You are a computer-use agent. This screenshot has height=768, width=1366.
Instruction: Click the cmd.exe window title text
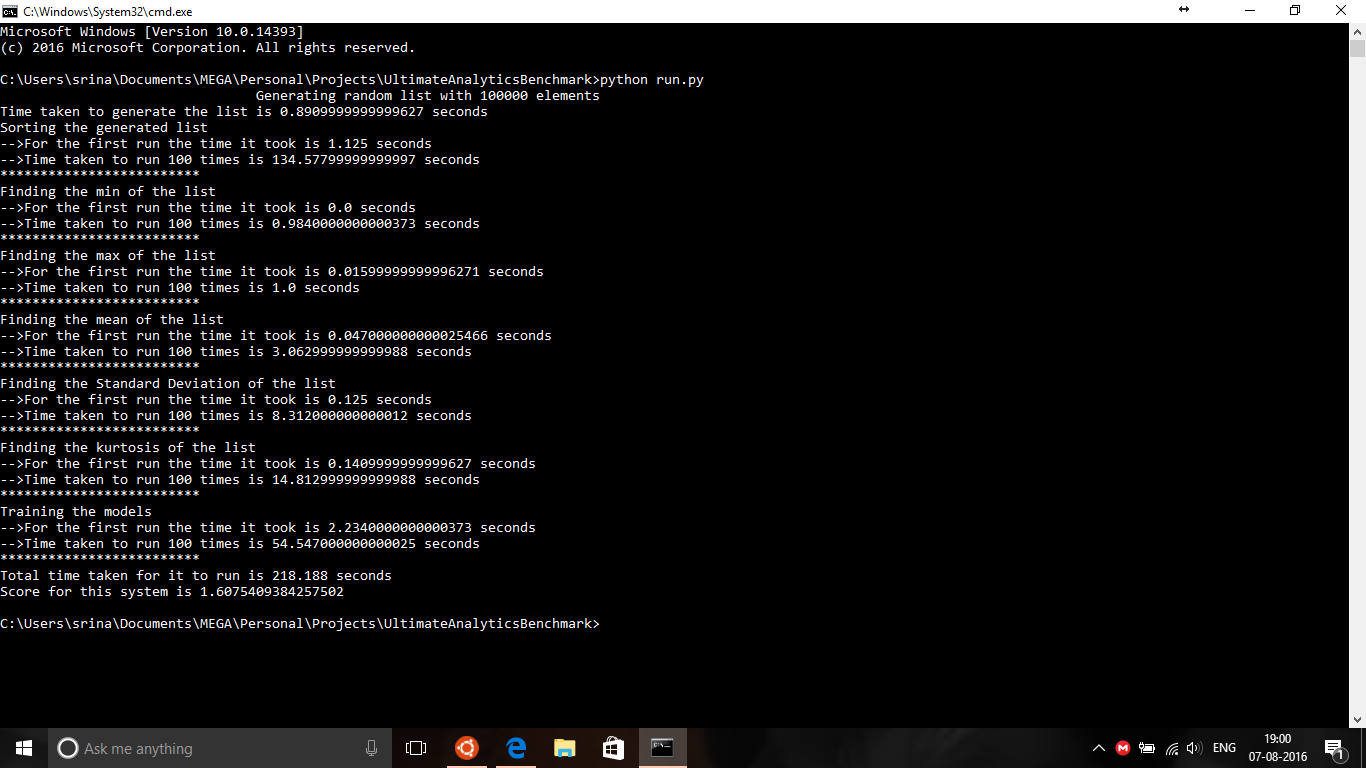coord(108,11)
